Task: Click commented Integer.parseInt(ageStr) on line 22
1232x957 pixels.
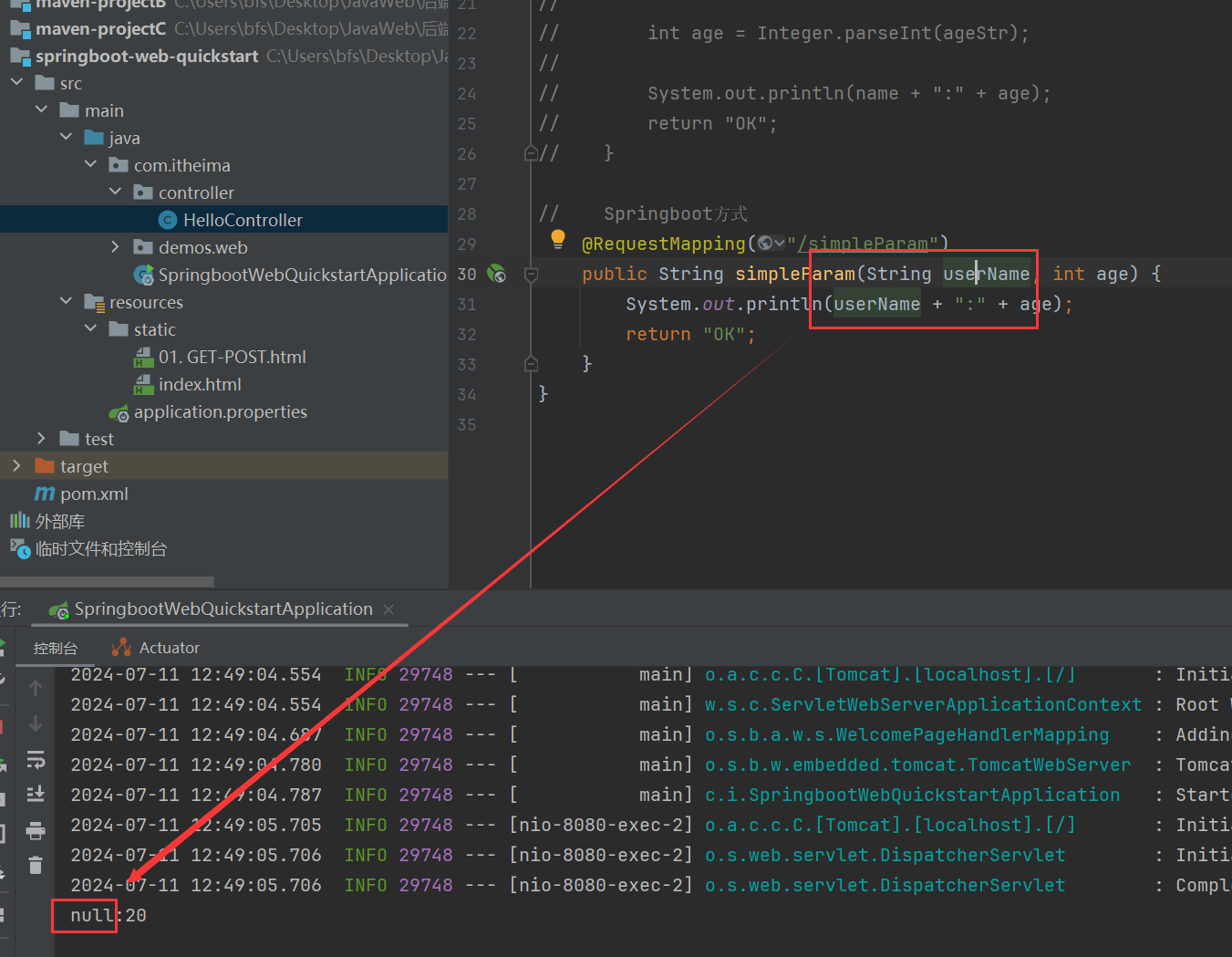Action: click(886, 33)
